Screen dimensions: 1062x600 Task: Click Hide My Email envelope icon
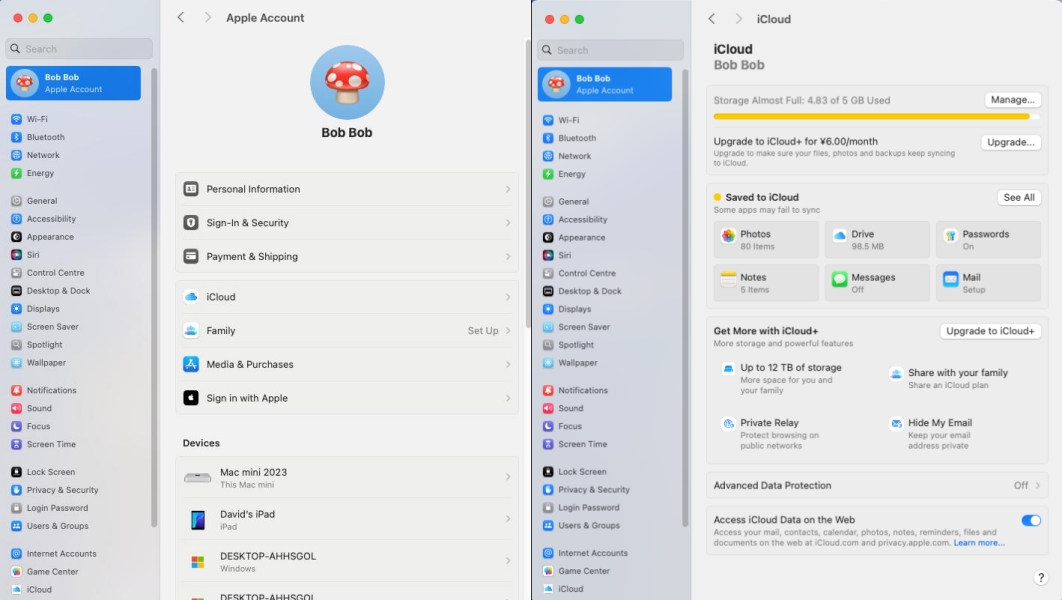(x=896, y=424)
